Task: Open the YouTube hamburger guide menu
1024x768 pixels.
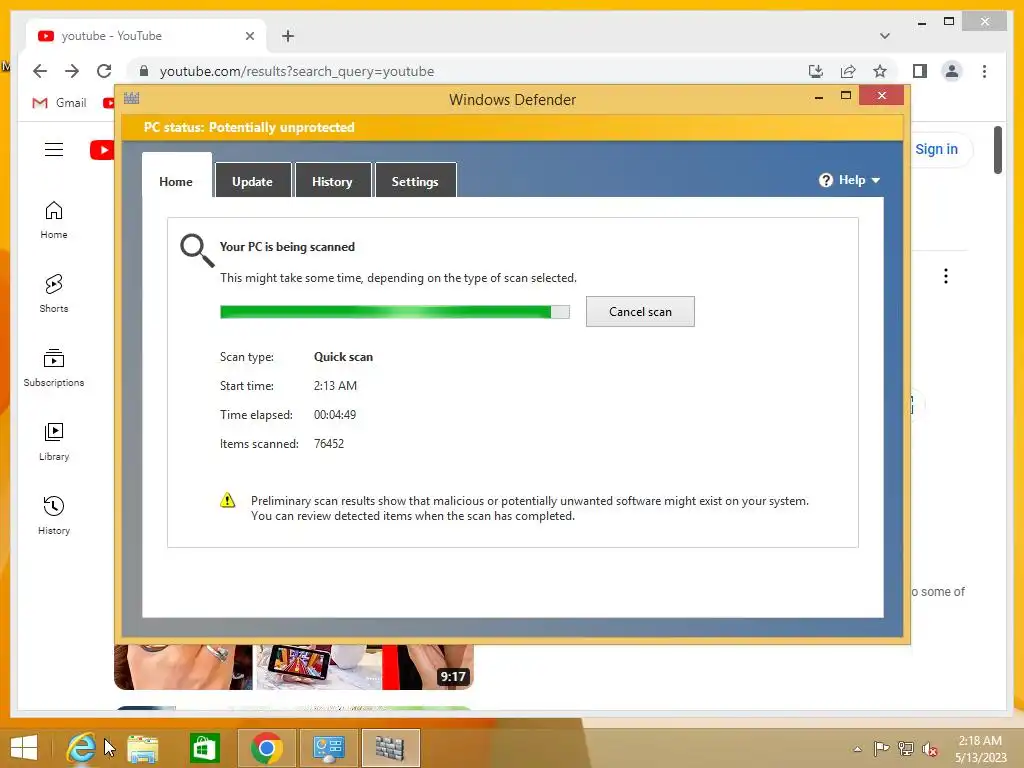Action: click(54, 150)
